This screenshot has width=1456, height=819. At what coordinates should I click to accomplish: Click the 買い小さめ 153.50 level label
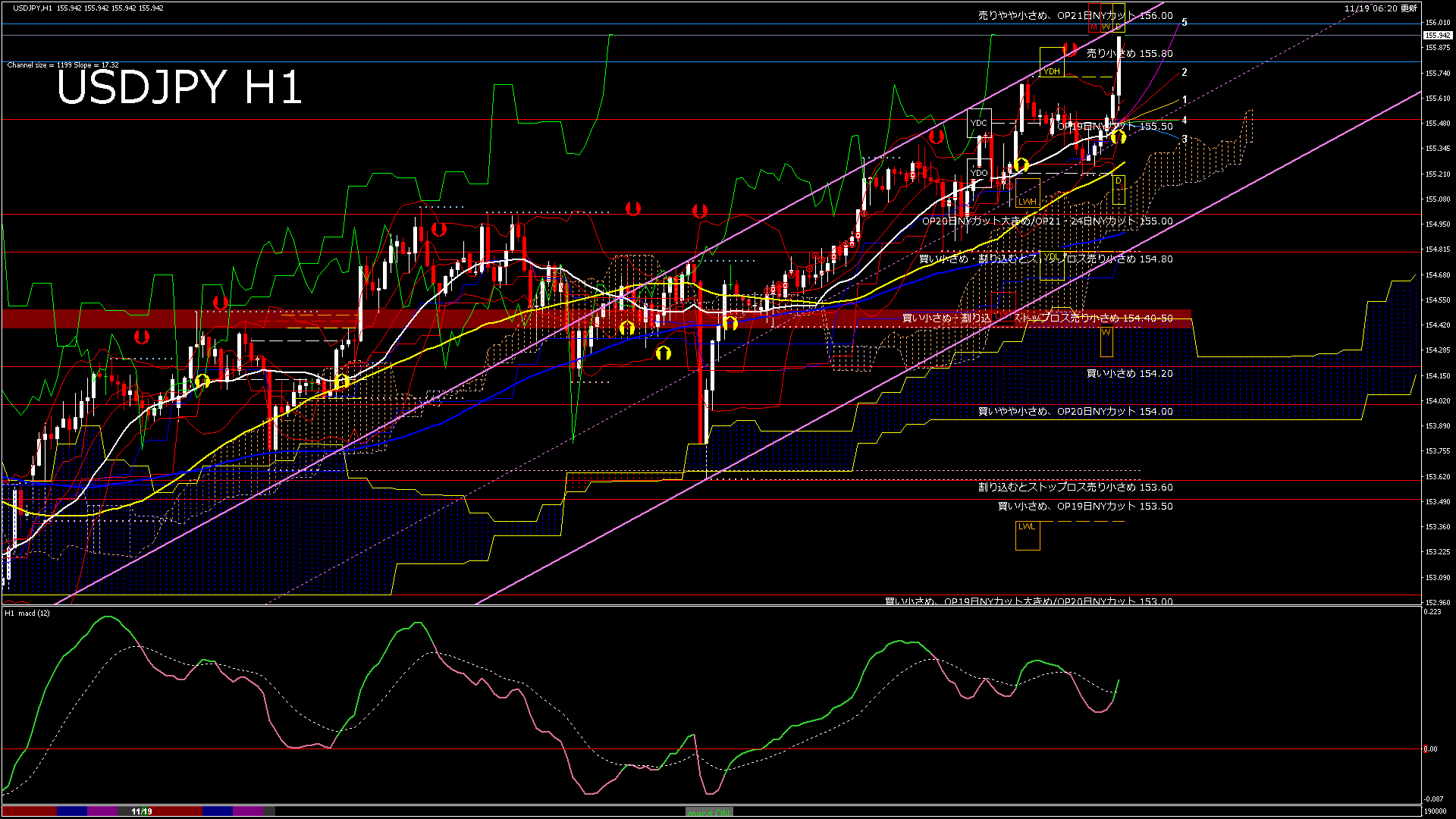point(1084,507)
